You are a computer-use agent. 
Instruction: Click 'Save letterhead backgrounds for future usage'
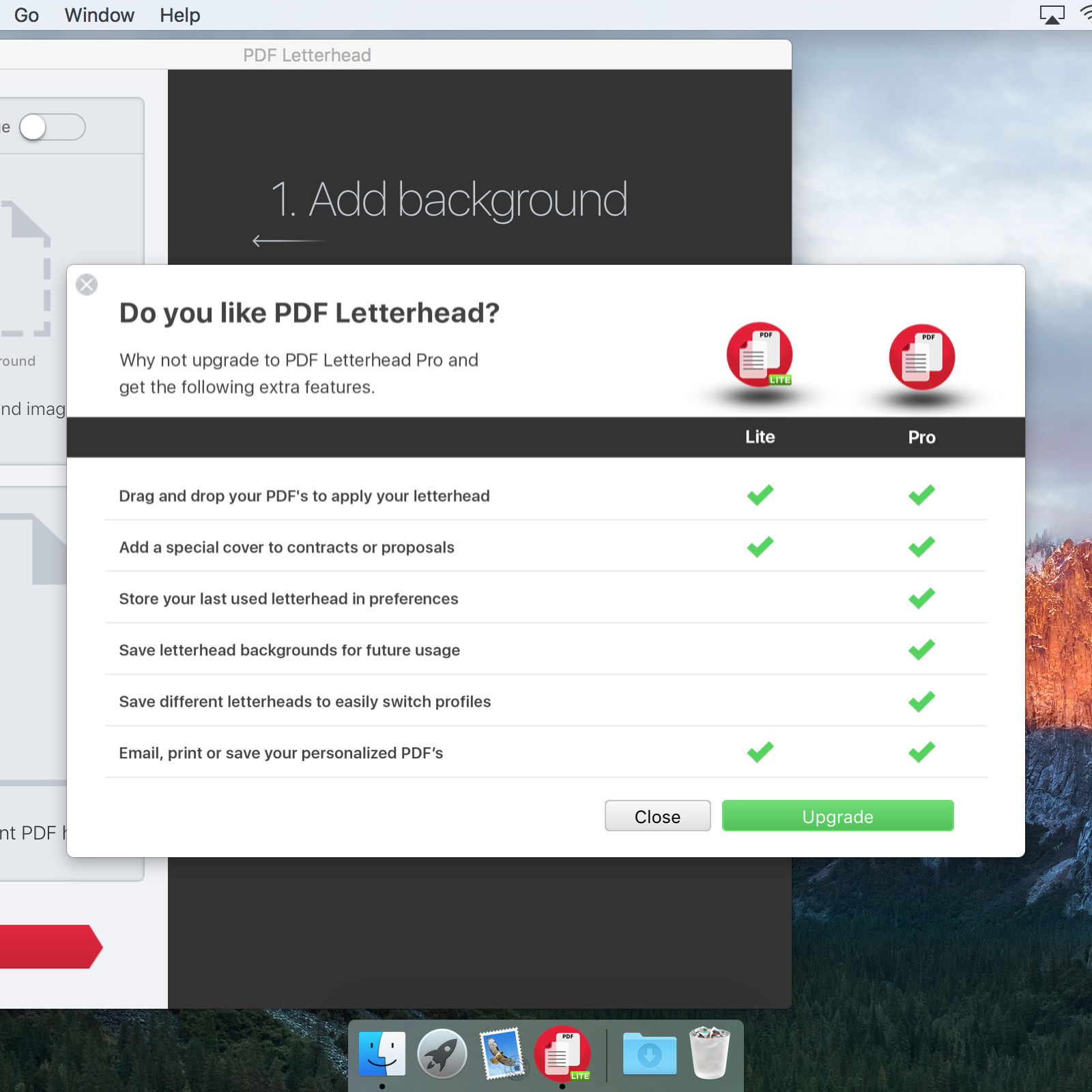point(289,650)
